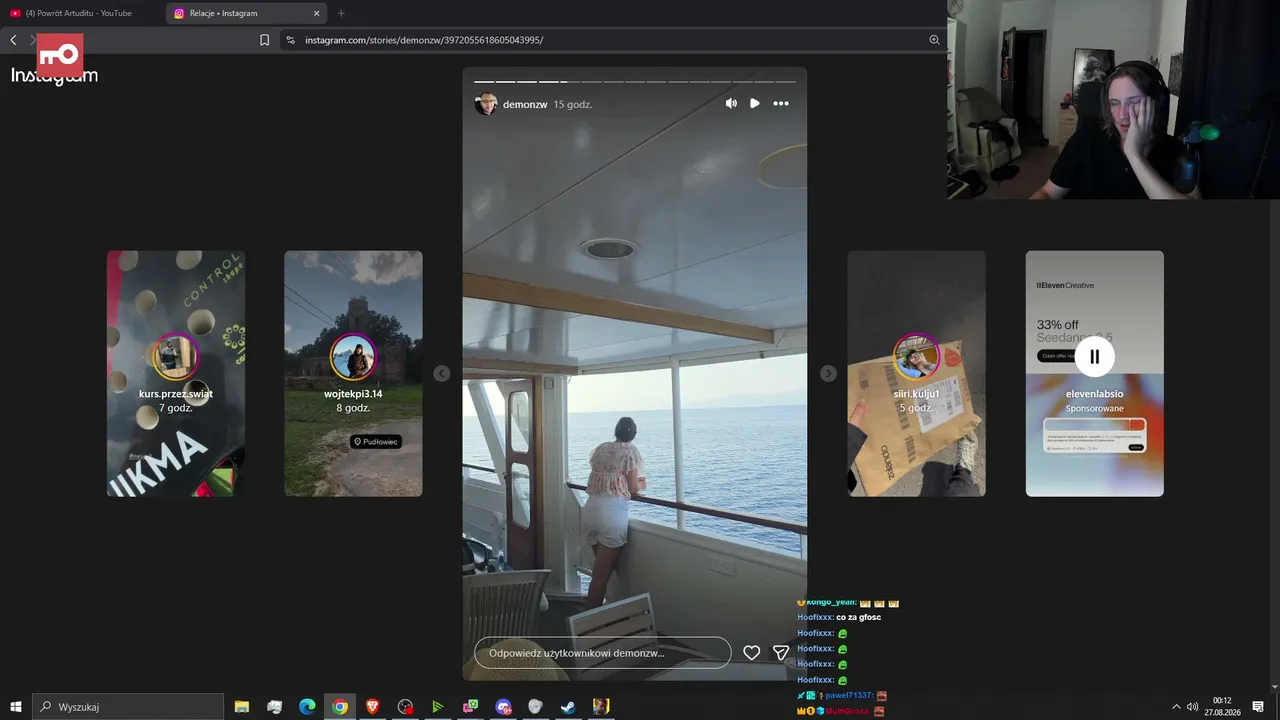The image size is (1280, 720).
Task: Open the demonzw username link
Action: (x=525, y=104)
